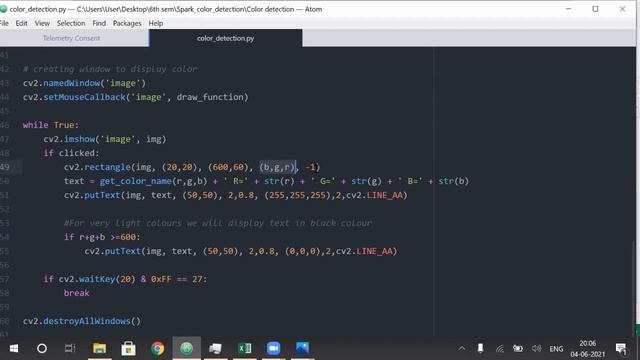Click 'namedWindow' method on line 43

click(x=71, y=83)
